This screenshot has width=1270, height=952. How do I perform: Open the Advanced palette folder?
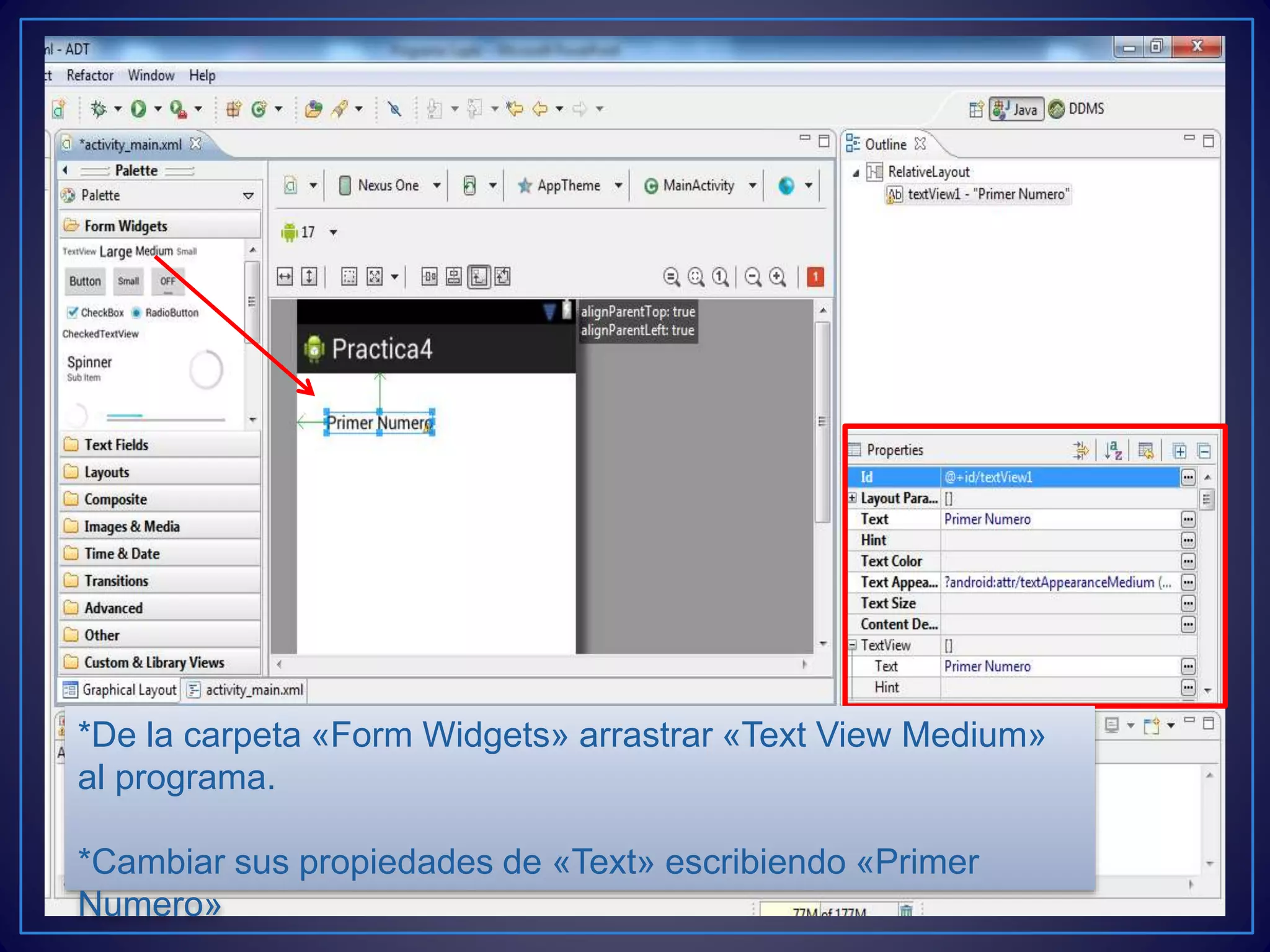coord(160,608)
